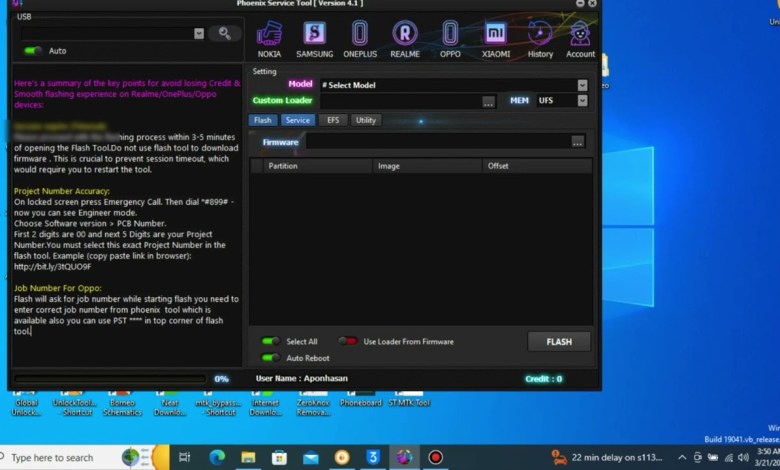The width and height of the screenshot is (780, 470).
Task: Switch to the Utility tab
Action: tap(366, 120)
